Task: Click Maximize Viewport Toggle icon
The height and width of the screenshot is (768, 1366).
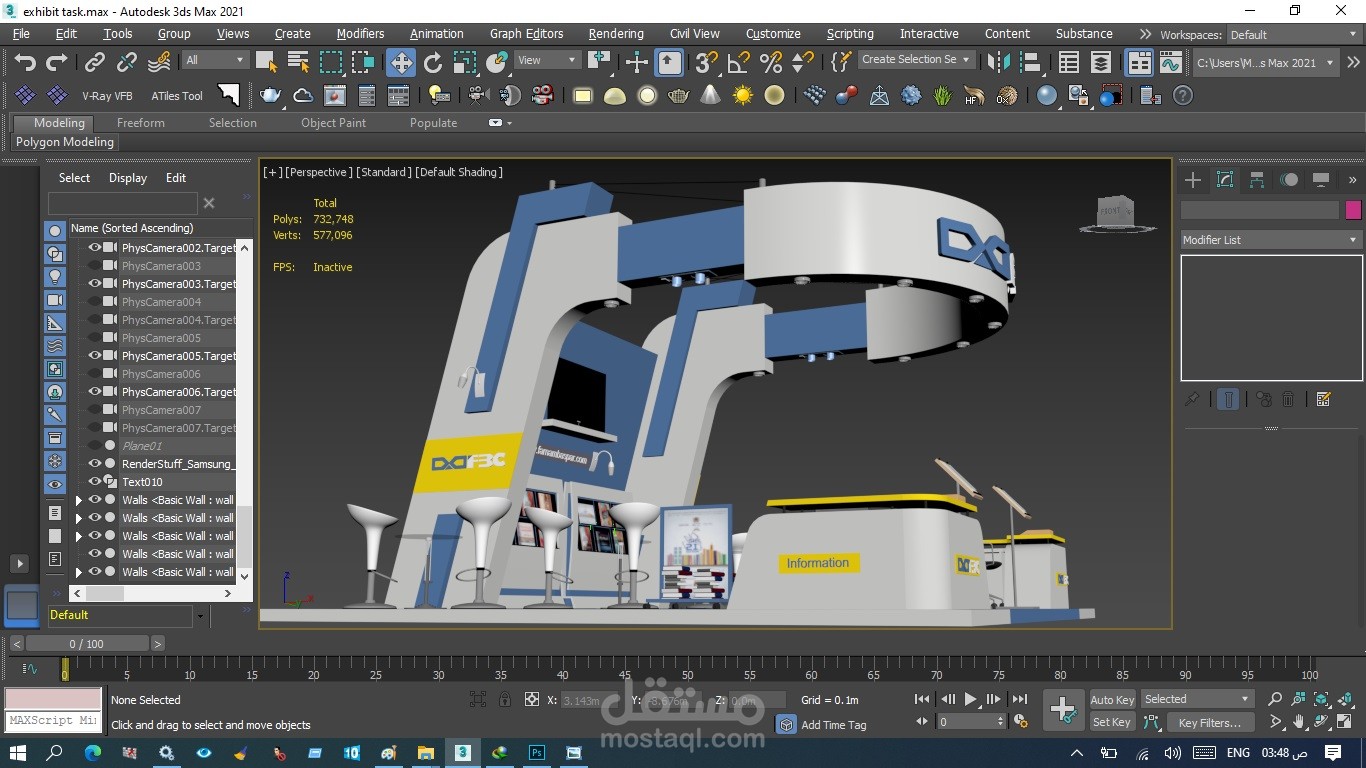Action: (1344, 722)
